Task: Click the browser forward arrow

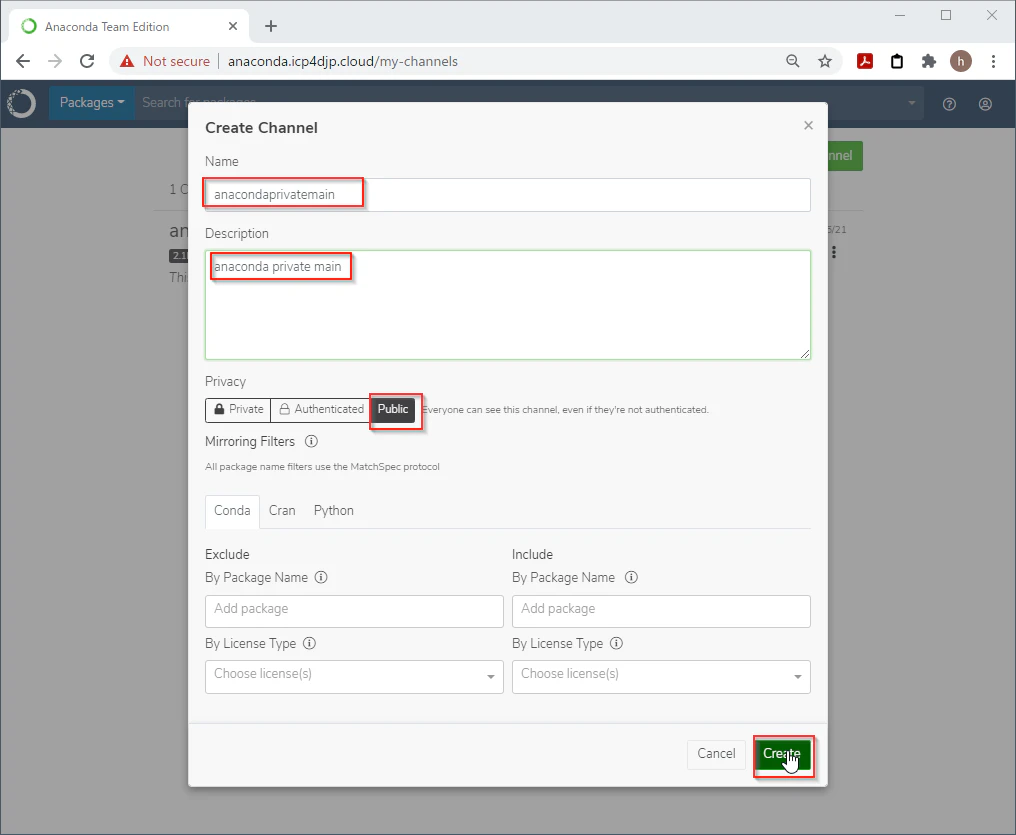Action: pyautogui.click(x=55, y=61)
